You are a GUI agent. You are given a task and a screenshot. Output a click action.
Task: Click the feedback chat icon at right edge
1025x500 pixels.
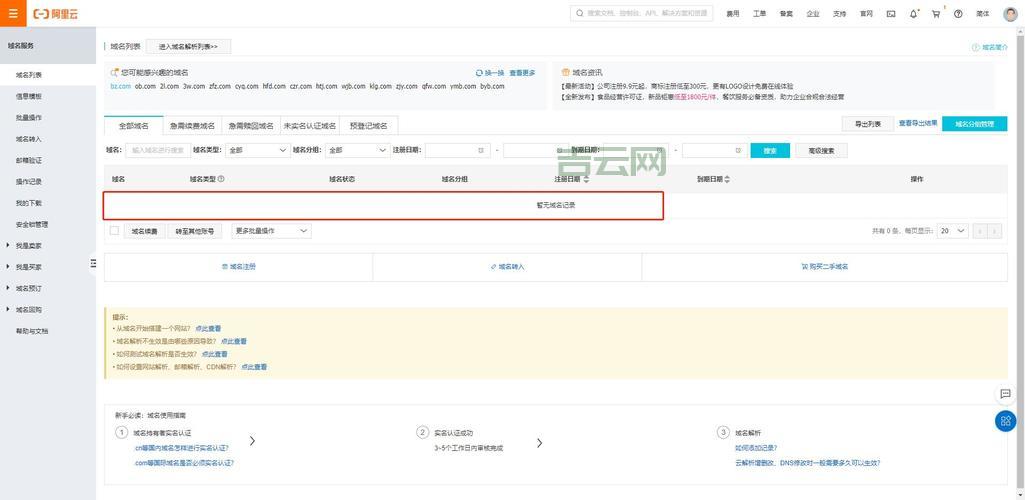point(1005,394)
